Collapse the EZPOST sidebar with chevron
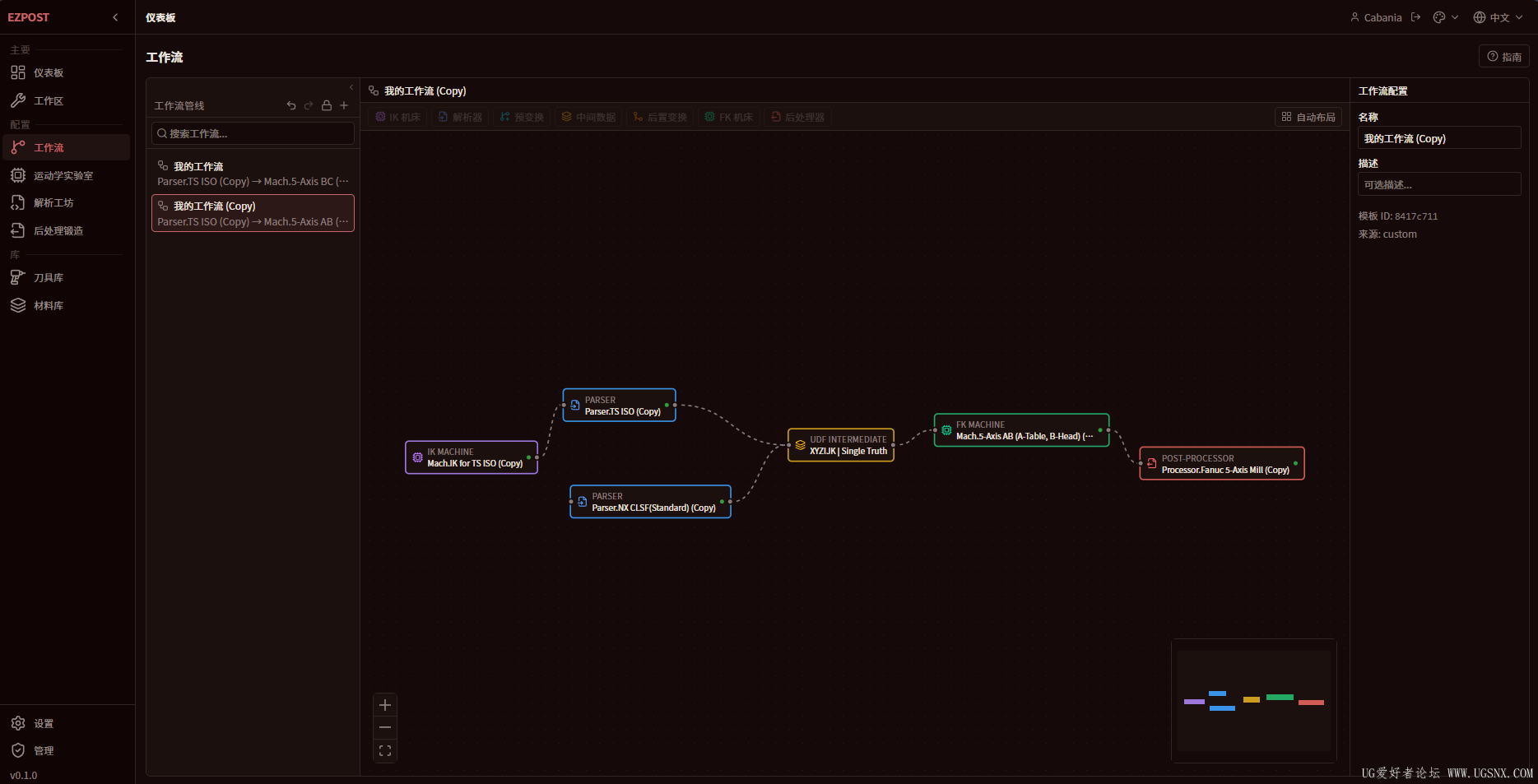Viewport: 1538px width, 784px height. (115, 17)
